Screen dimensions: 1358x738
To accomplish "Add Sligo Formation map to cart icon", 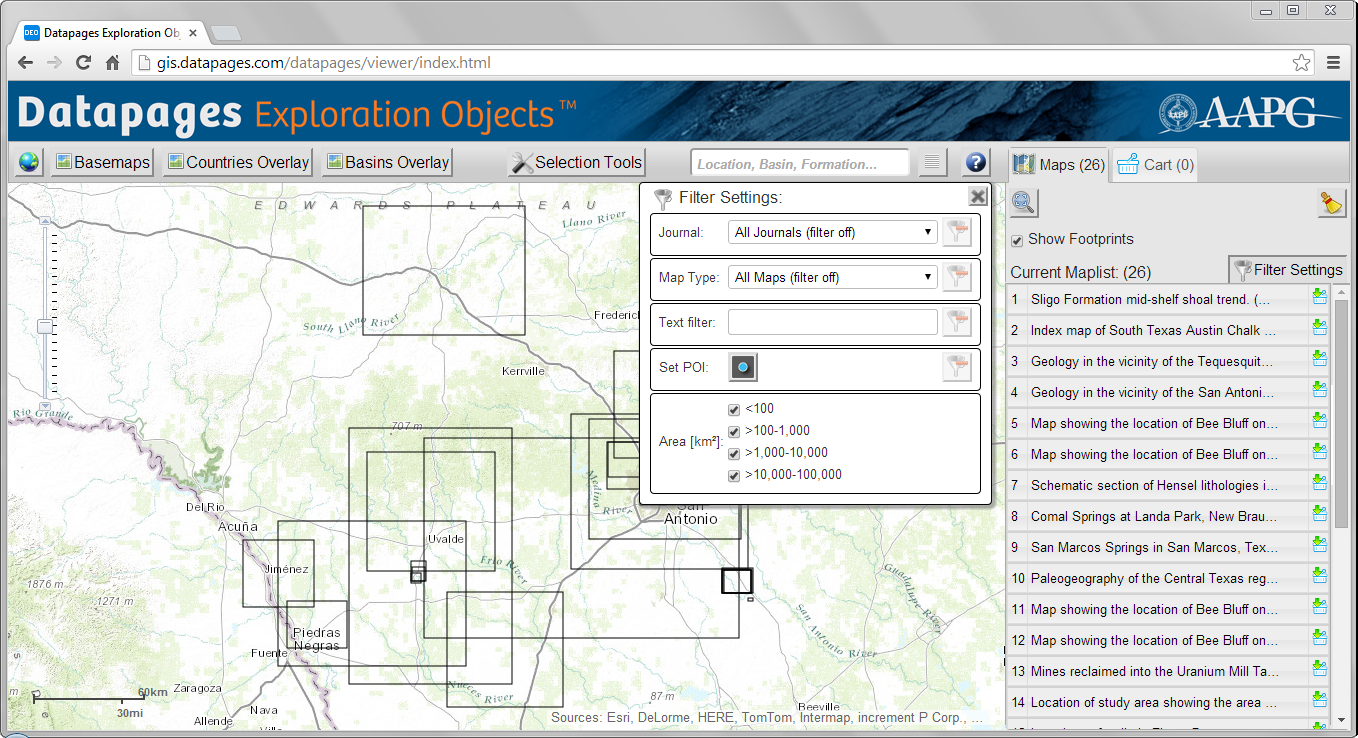I will (1319, 298).
